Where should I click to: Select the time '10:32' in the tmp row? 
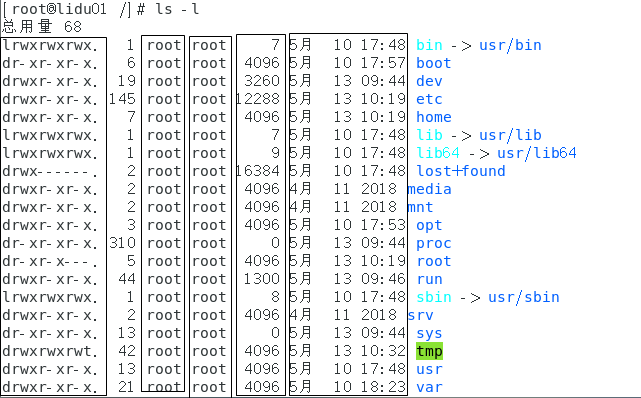point(383,351)
